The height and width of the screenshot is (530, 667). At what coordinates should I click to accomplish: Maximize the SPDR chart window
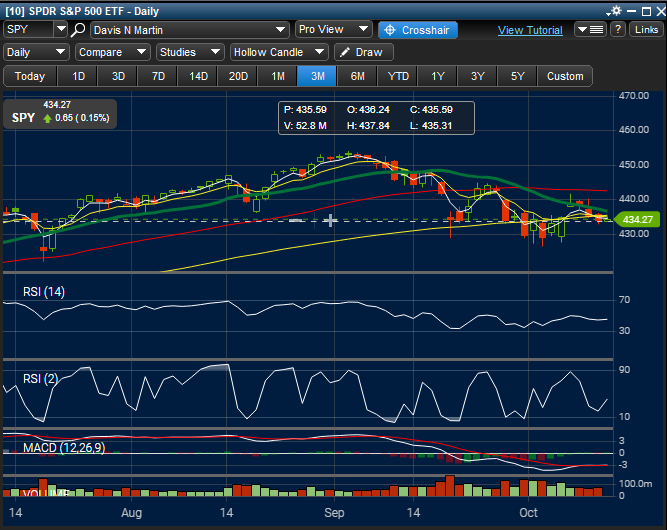pos(646,11)
